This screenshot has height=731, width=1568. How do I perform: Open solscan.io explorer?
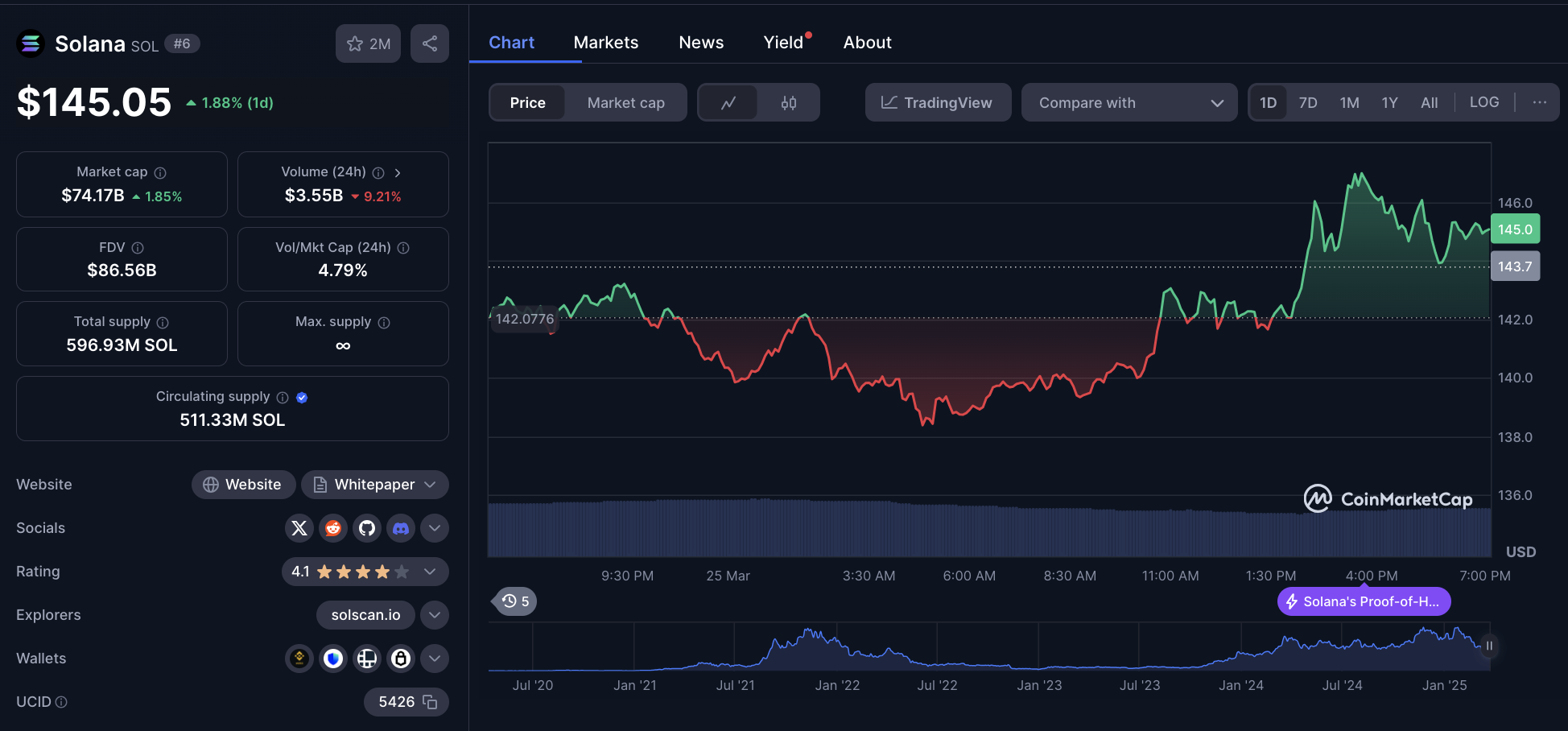pos(365,615)
